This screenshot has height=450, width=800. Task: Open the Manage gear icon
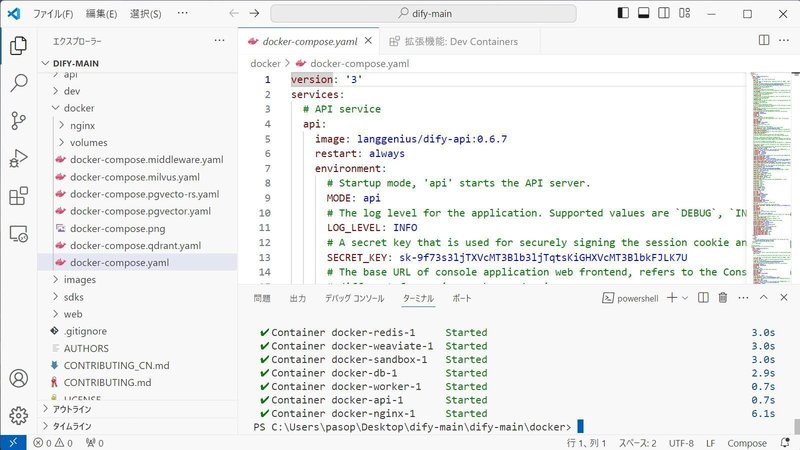(18, 415)
